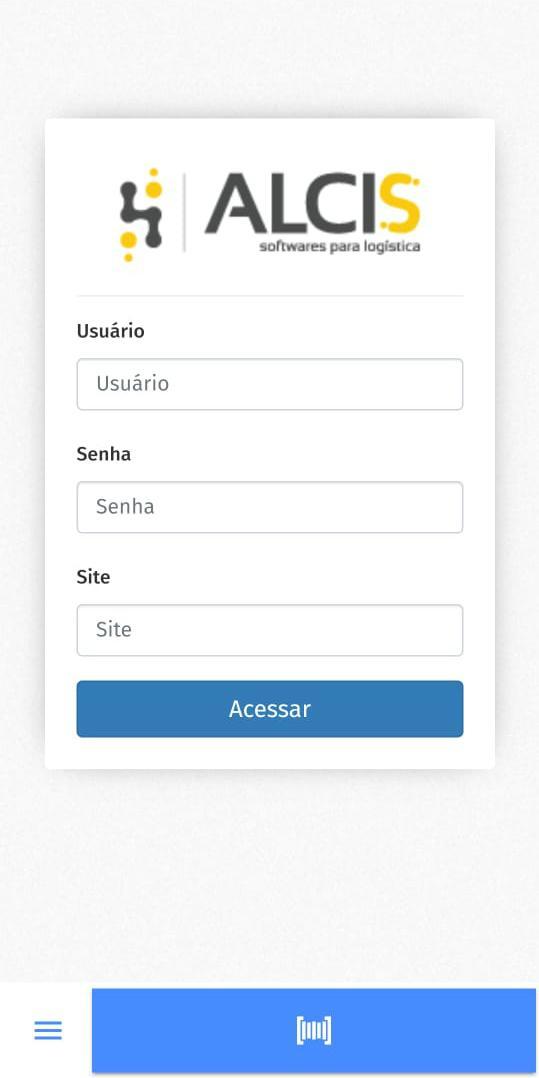
Task: Select the 'Senha' placeholder text
Action: pos(125,507)
